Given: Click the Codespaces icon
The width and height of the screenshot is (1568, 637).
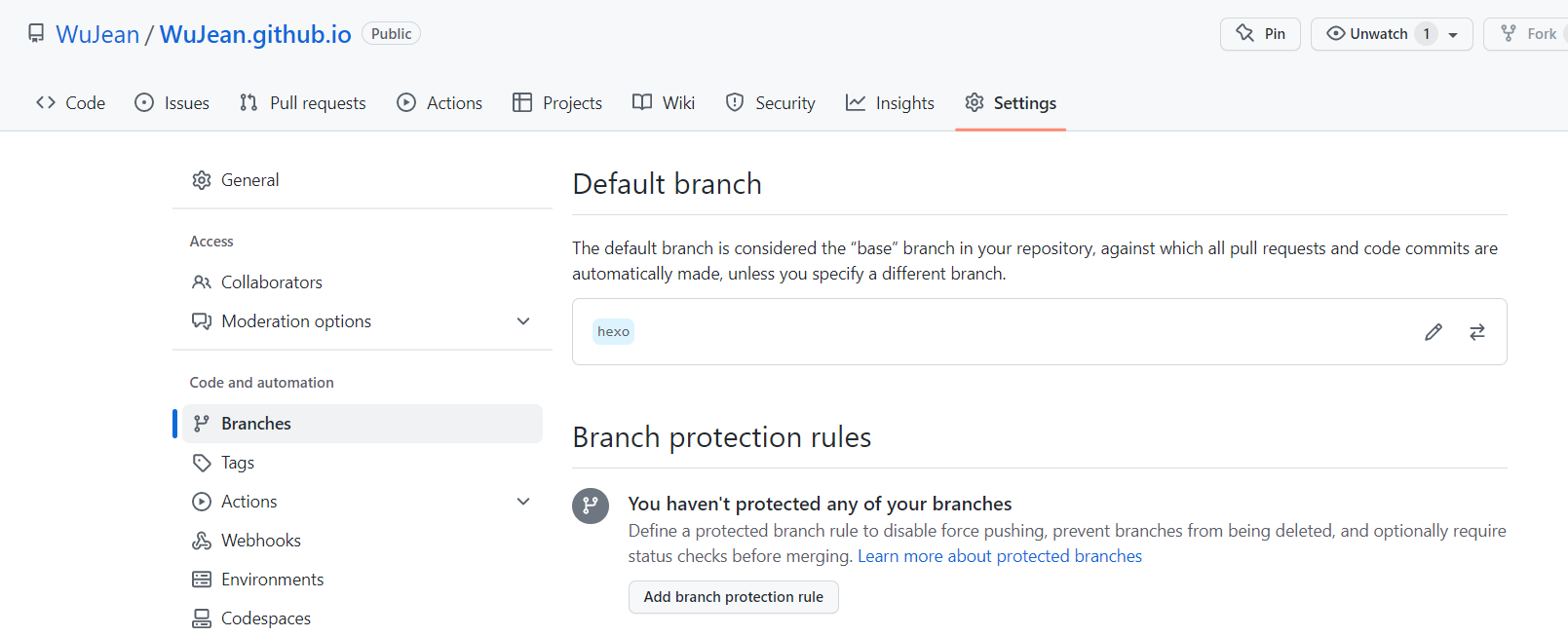Looking at the screenshot, I should pos(202,618).
